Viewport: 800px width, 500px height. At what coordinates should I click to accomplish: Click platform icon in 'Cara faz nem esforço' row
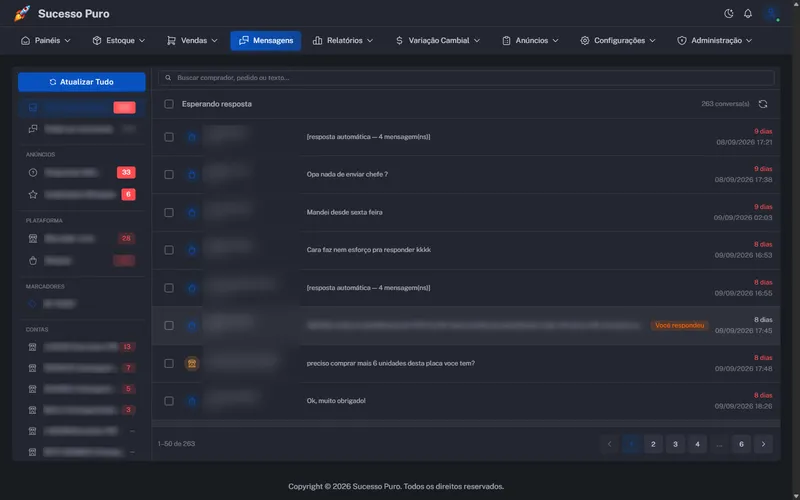pos(192,250)
